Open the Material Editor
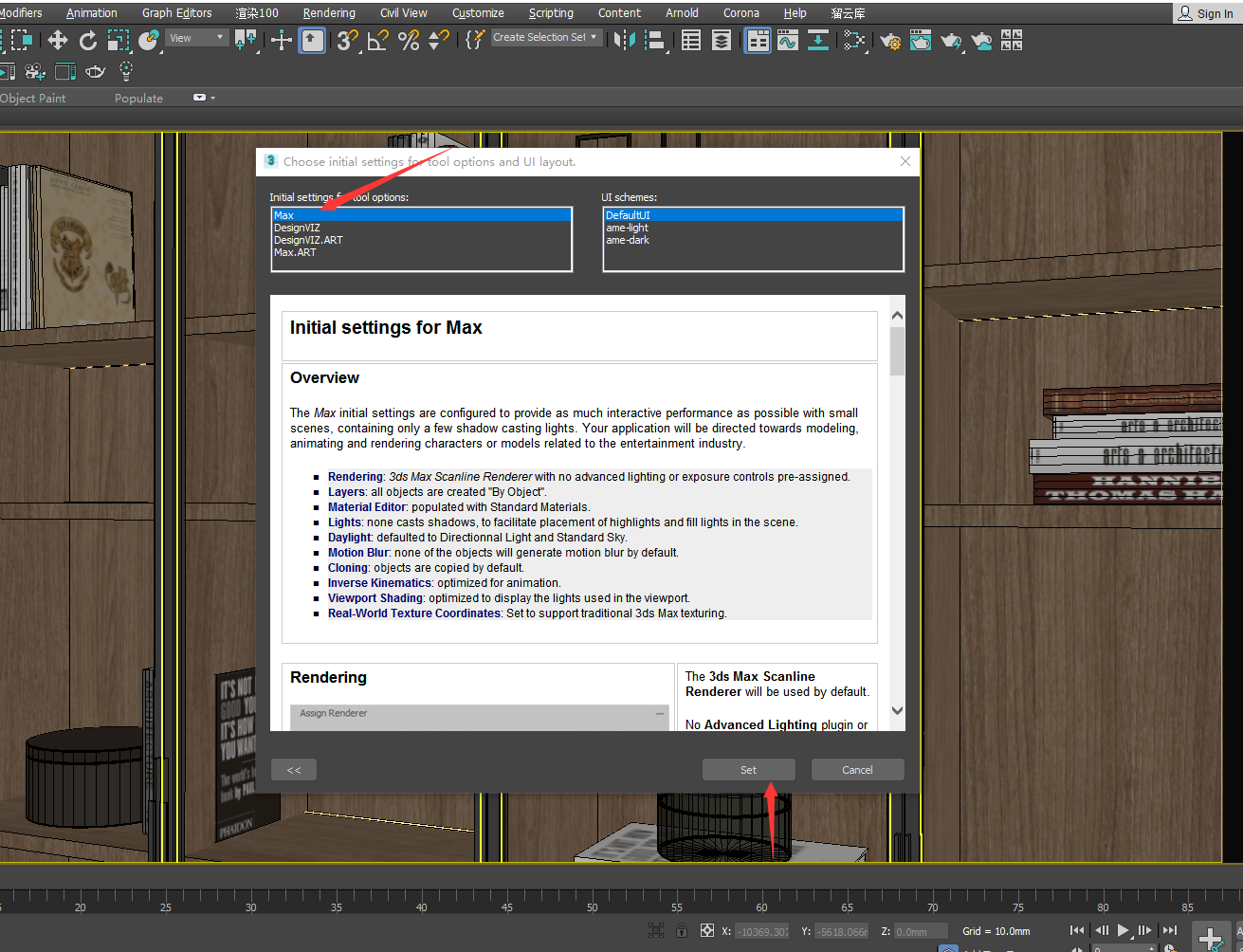Viewport: 1243px width, 952px height. [x=854, y=40]
